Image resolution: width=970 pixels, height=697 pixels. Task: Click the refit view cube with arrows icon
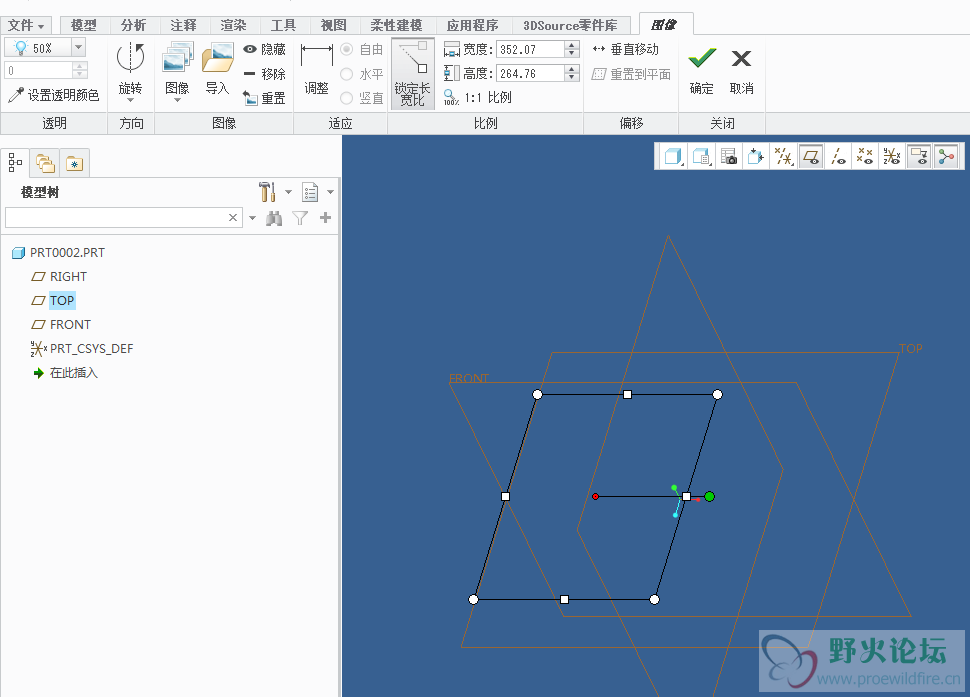755,156
